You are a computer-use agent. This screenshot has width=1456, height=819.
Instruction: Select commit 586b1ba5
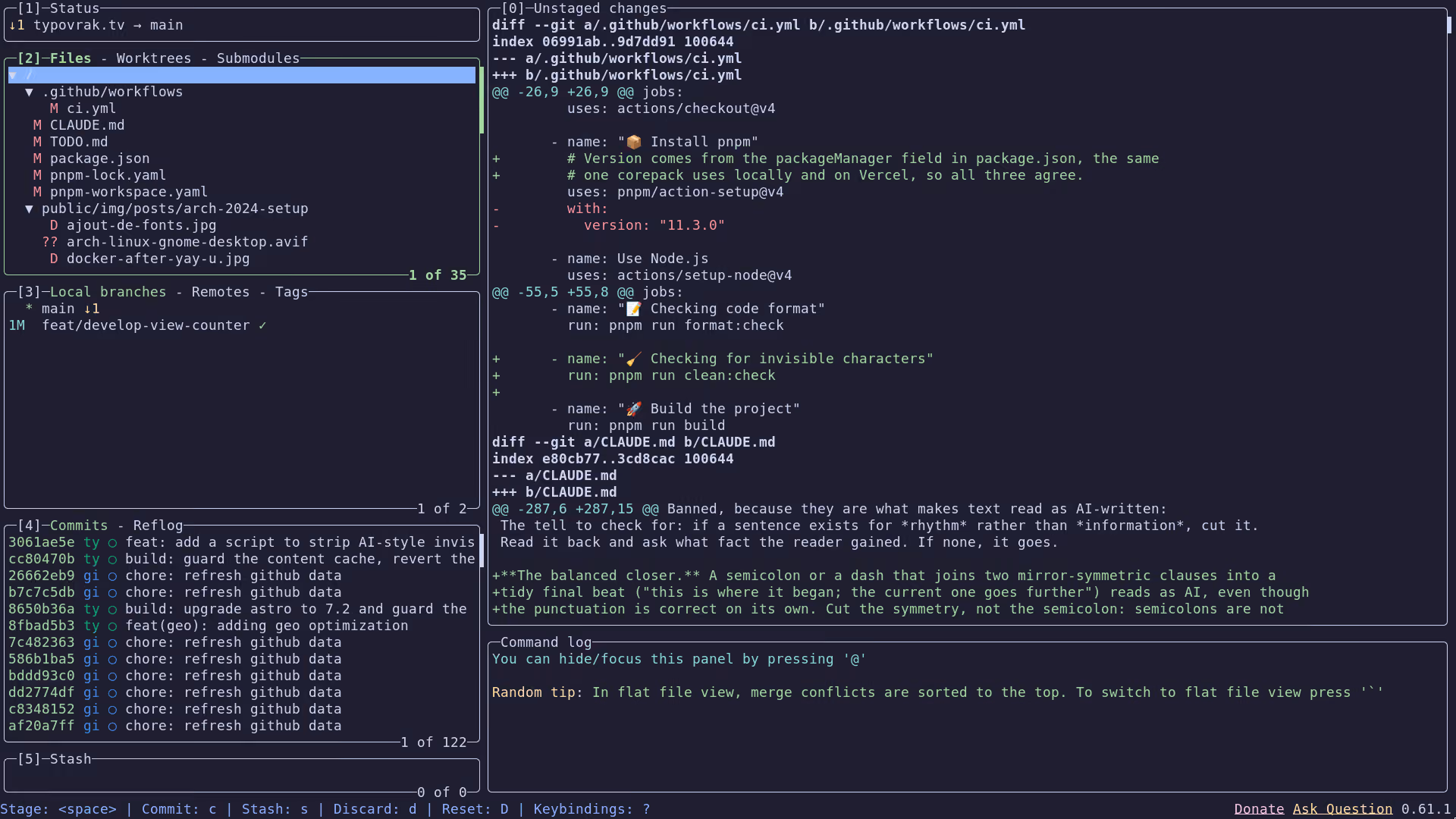pos(241,659)
